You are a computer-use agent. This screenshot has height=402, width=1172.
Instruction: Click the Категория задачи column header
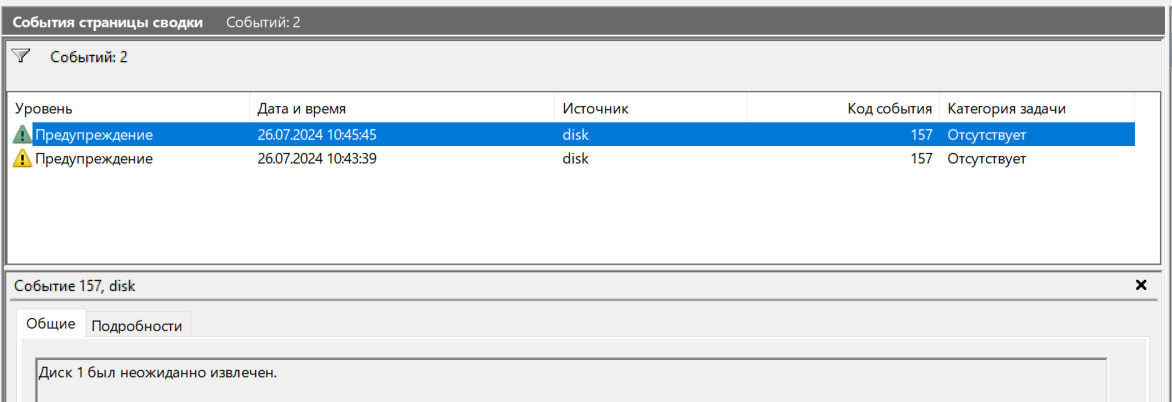(1013, 108)
